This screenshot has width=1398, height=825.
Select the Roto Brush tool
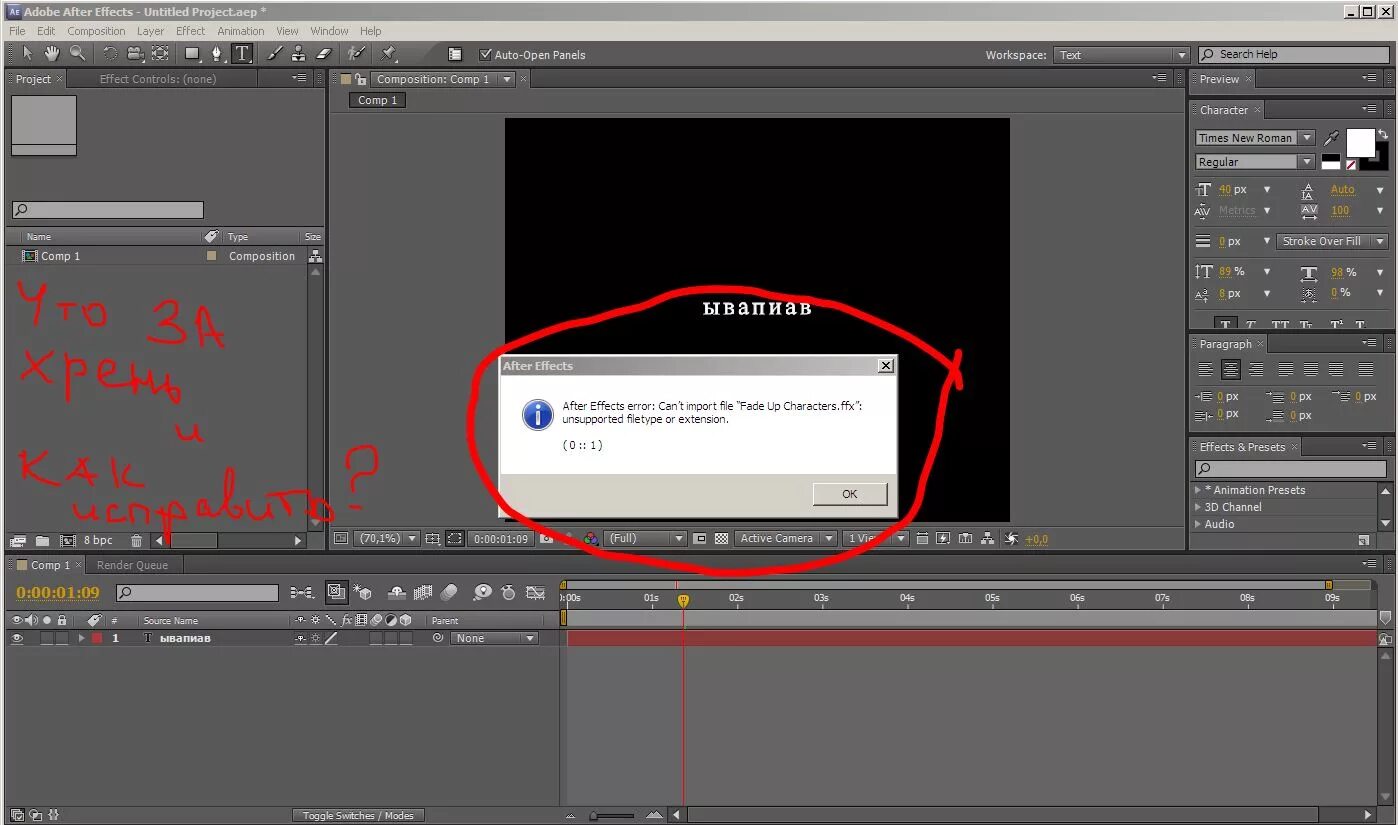(x=357, y=54)
